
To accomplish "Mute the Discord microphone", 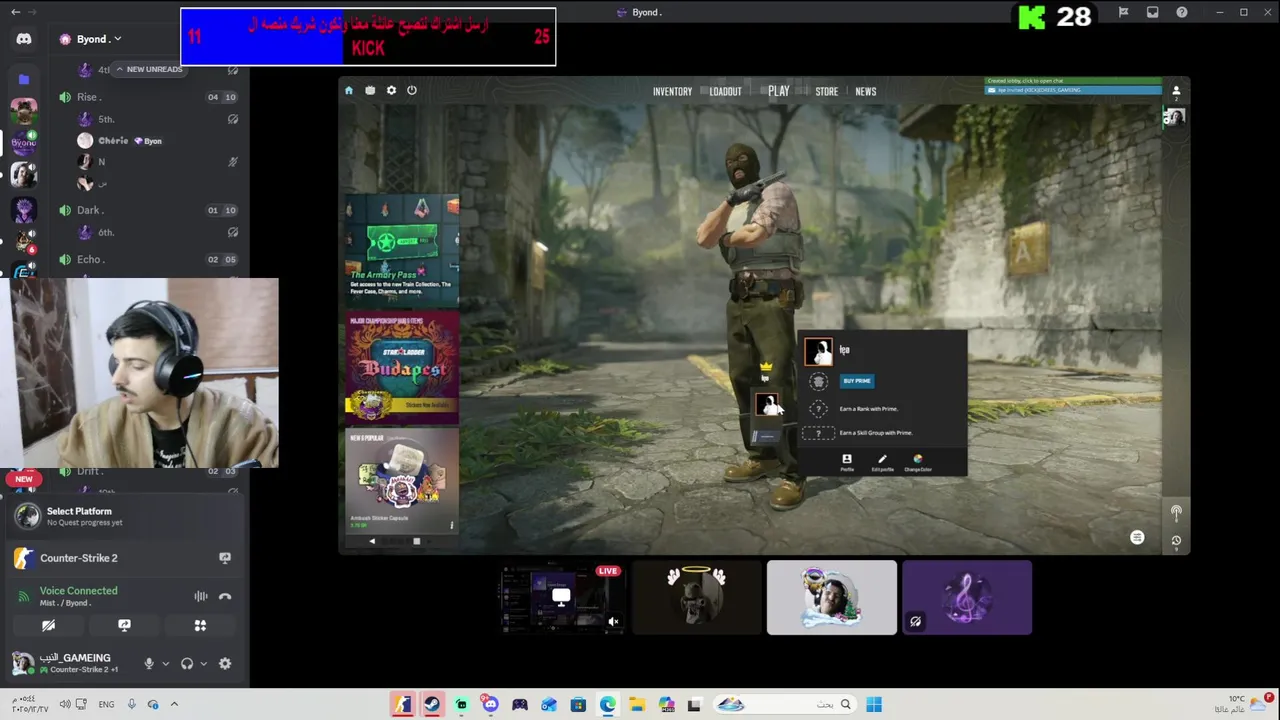I will [x=149, y=663].
